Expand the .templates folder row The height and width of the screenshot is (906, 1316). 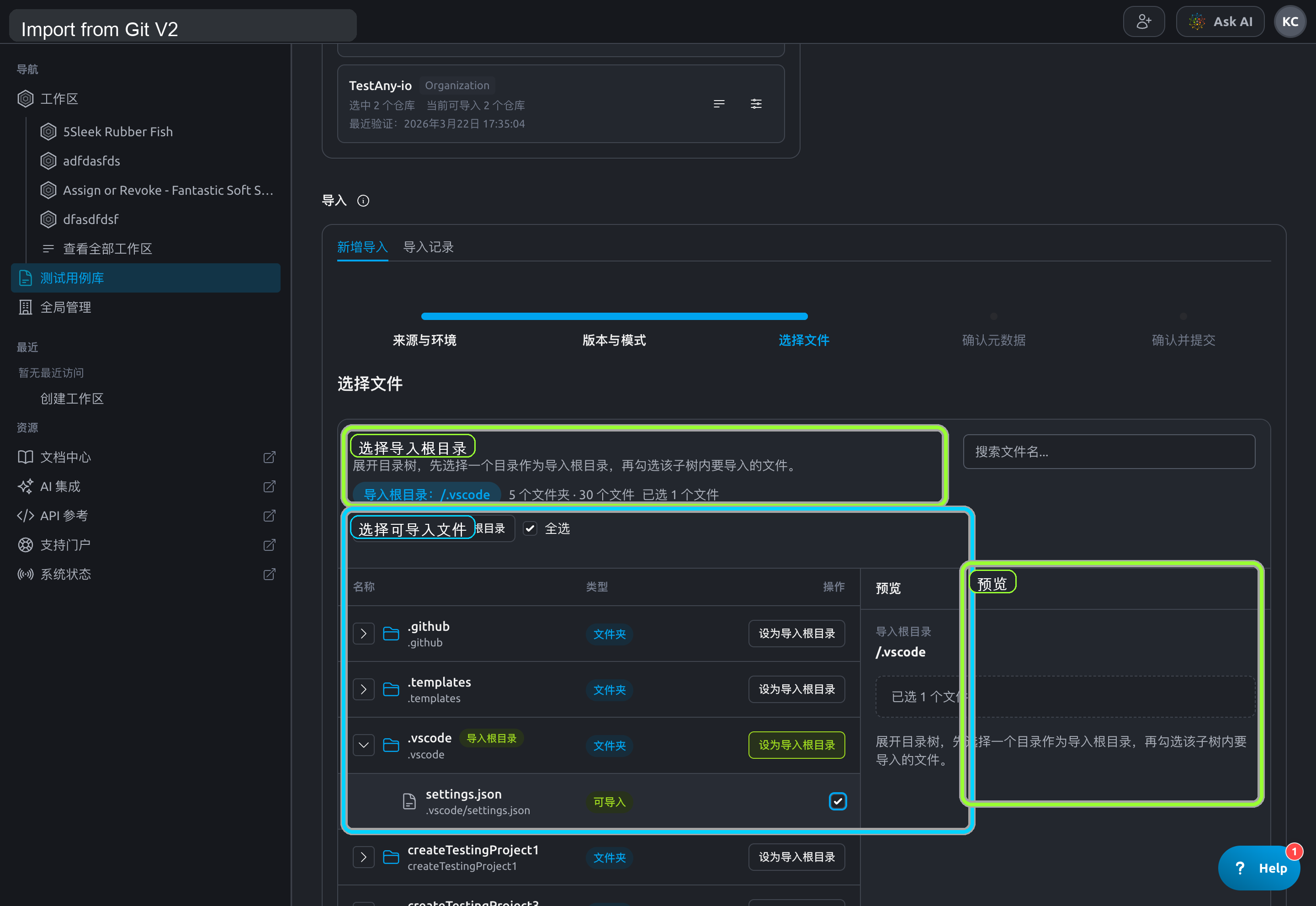coord(364,689)
